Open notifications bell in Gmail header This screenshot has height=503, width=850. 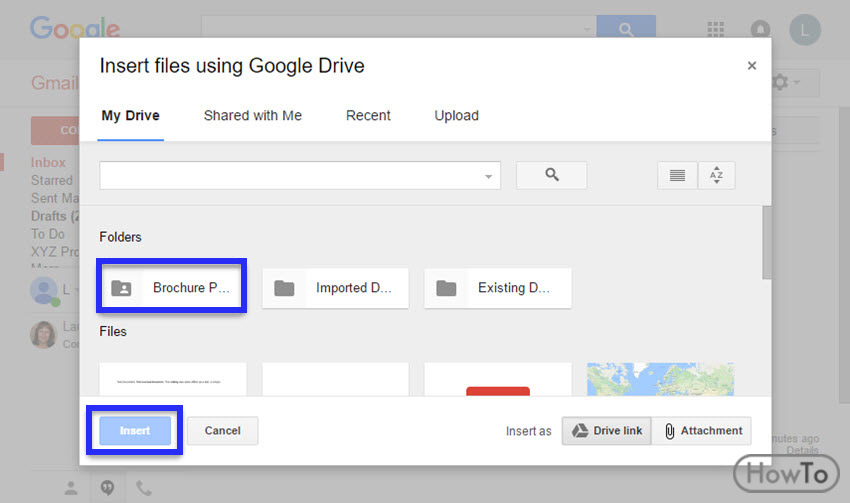[x=760, y=29]
